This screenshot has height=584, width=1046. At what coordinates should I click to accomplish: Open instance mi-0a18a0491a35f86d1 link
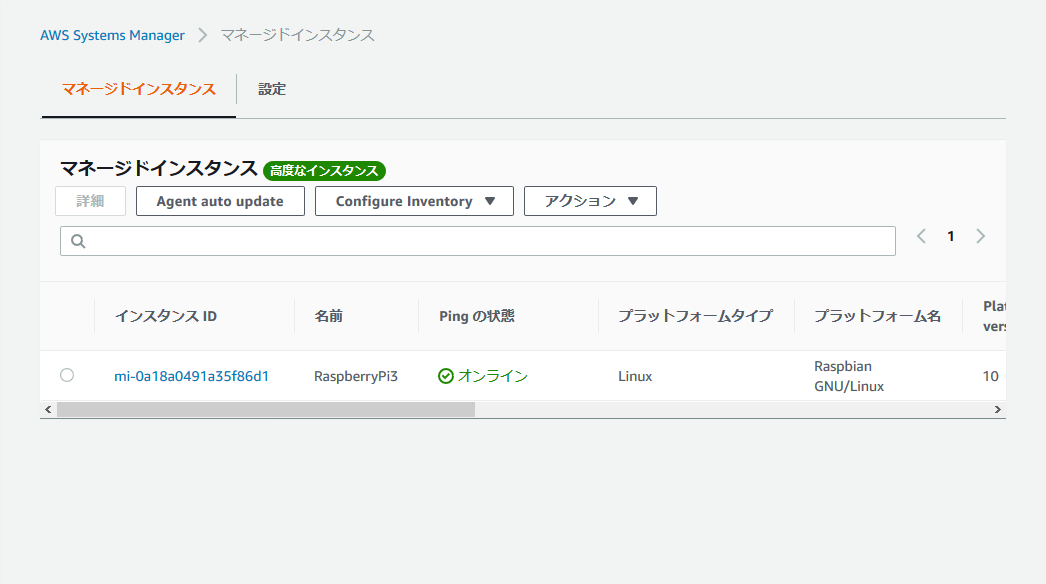click(x=191, y=376)
